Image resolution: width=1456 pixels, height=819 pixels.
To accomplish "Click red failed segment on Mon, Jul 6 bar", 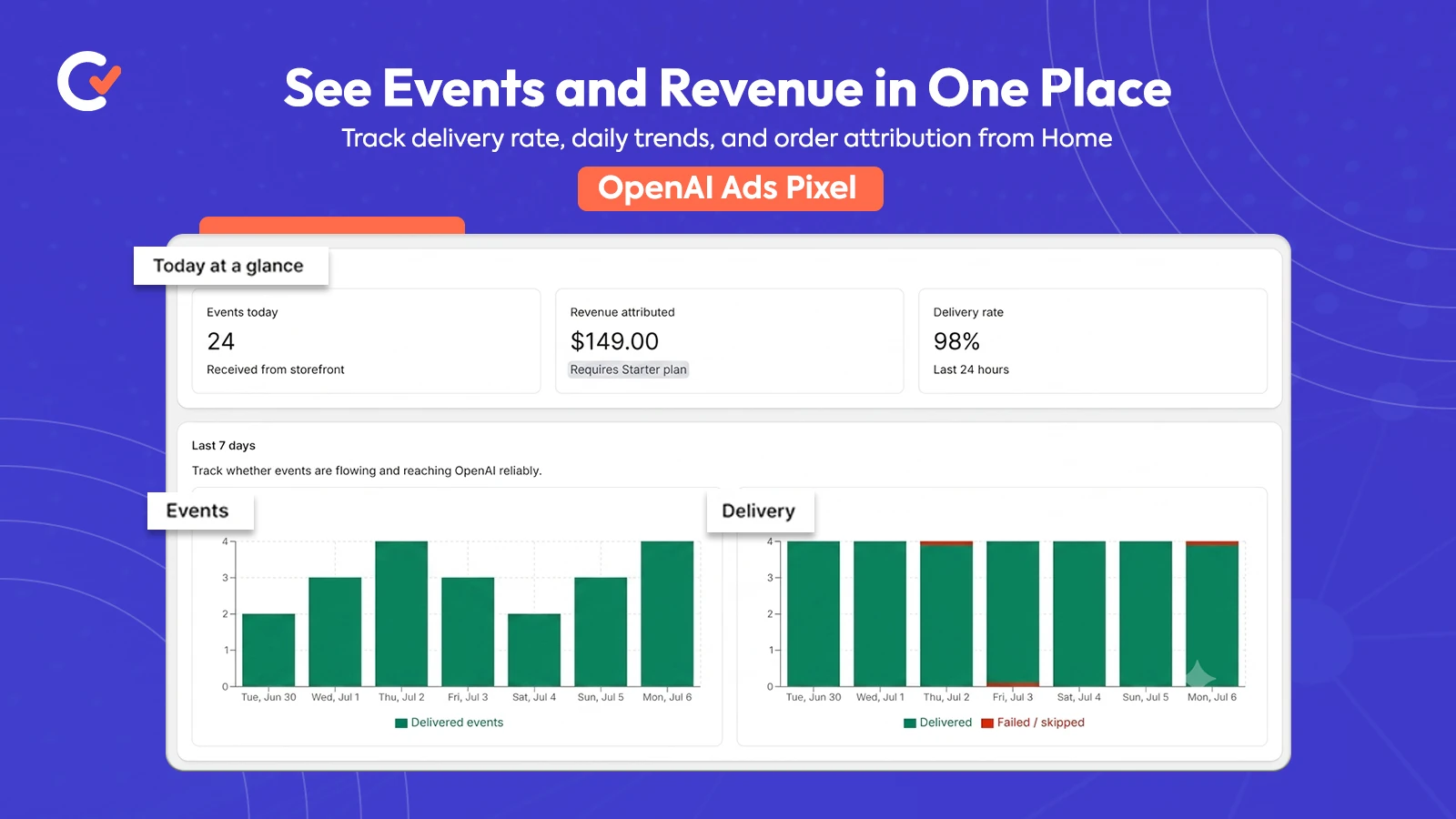I will (x=1212, y=543).
